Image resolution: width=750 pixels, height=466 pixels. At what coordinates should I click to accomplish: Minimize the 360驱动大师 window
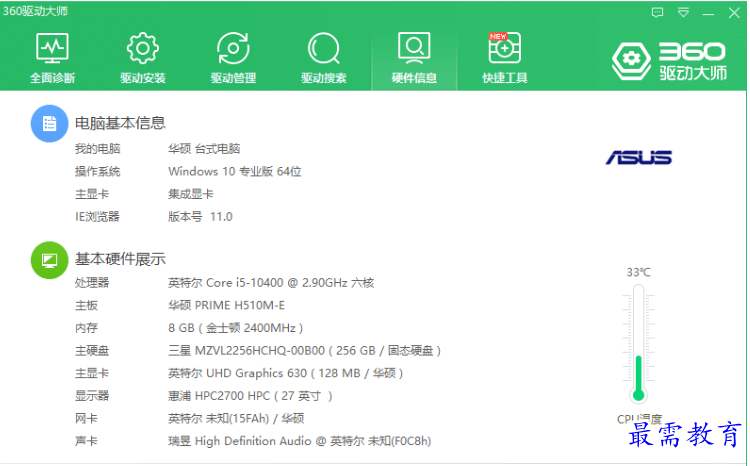click(x=708, y=13)
